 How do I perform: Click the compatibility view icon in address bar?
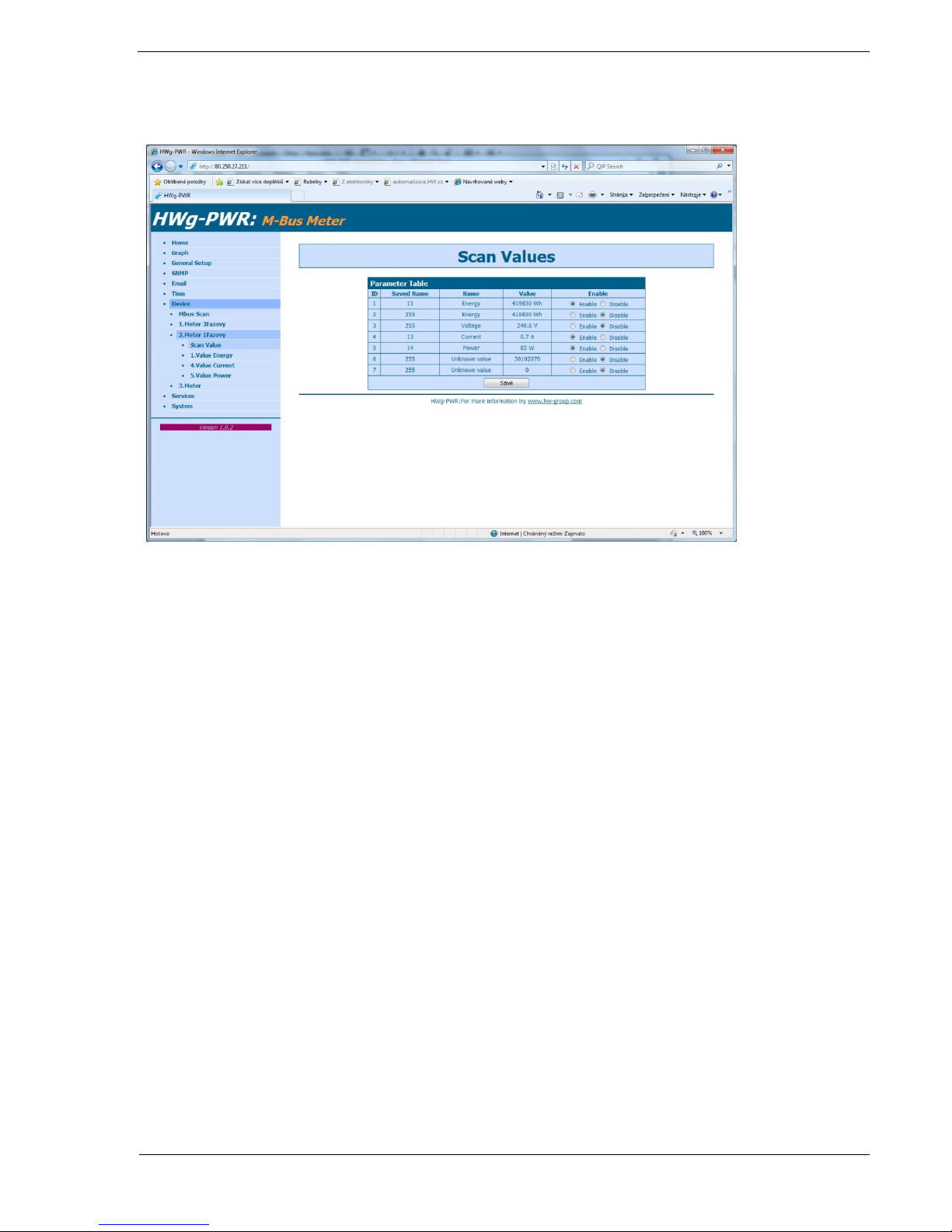coord(553,166)
